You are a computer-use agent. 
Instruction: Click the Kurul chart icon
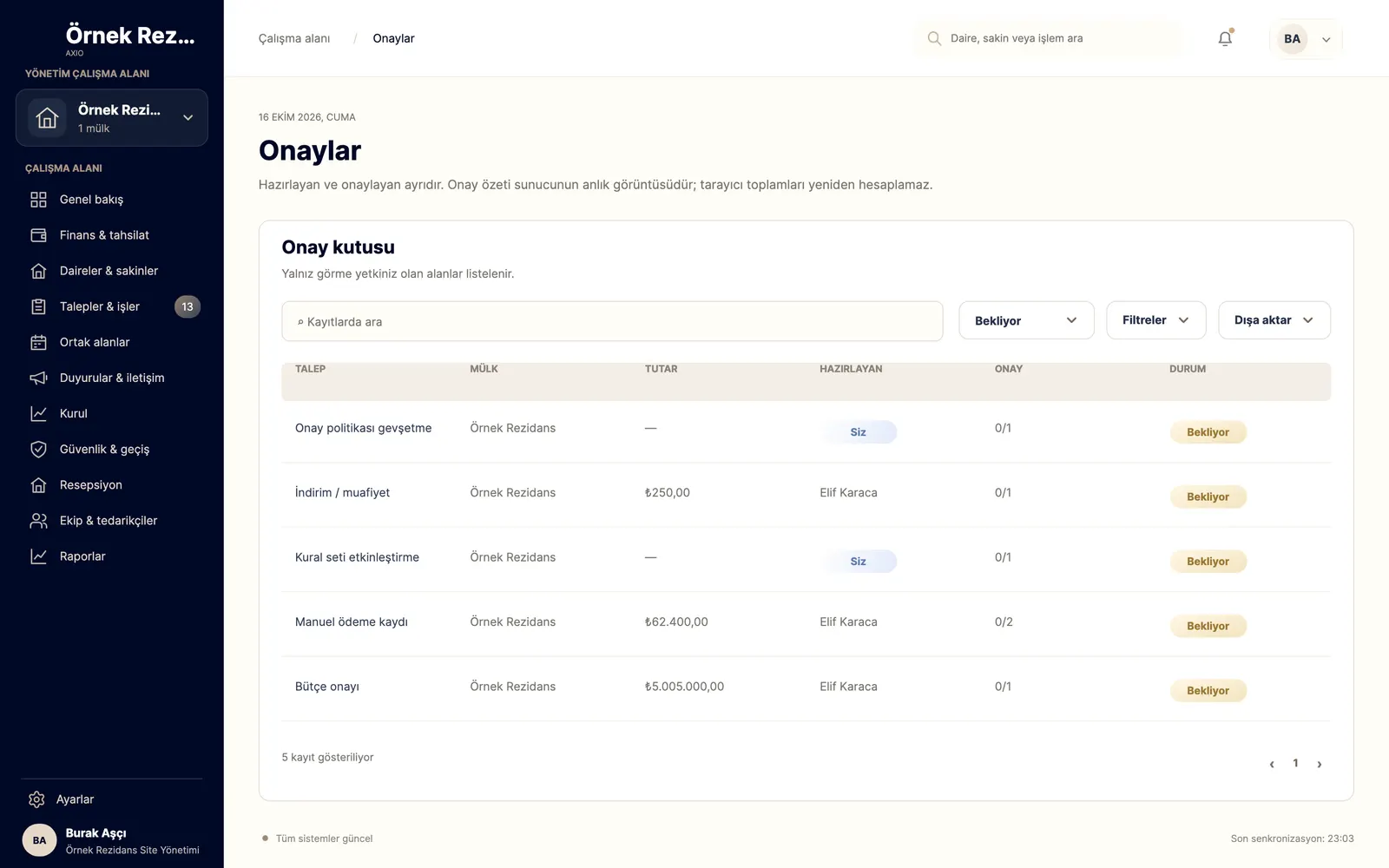pos(38,413)
